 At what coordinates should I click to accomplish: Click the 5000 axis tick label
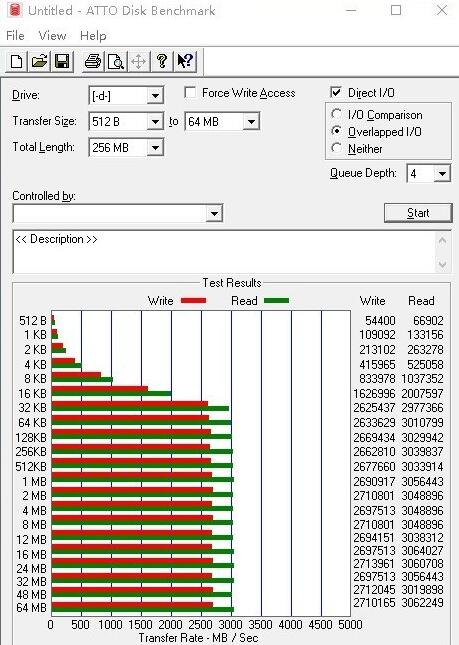(350, 624)
